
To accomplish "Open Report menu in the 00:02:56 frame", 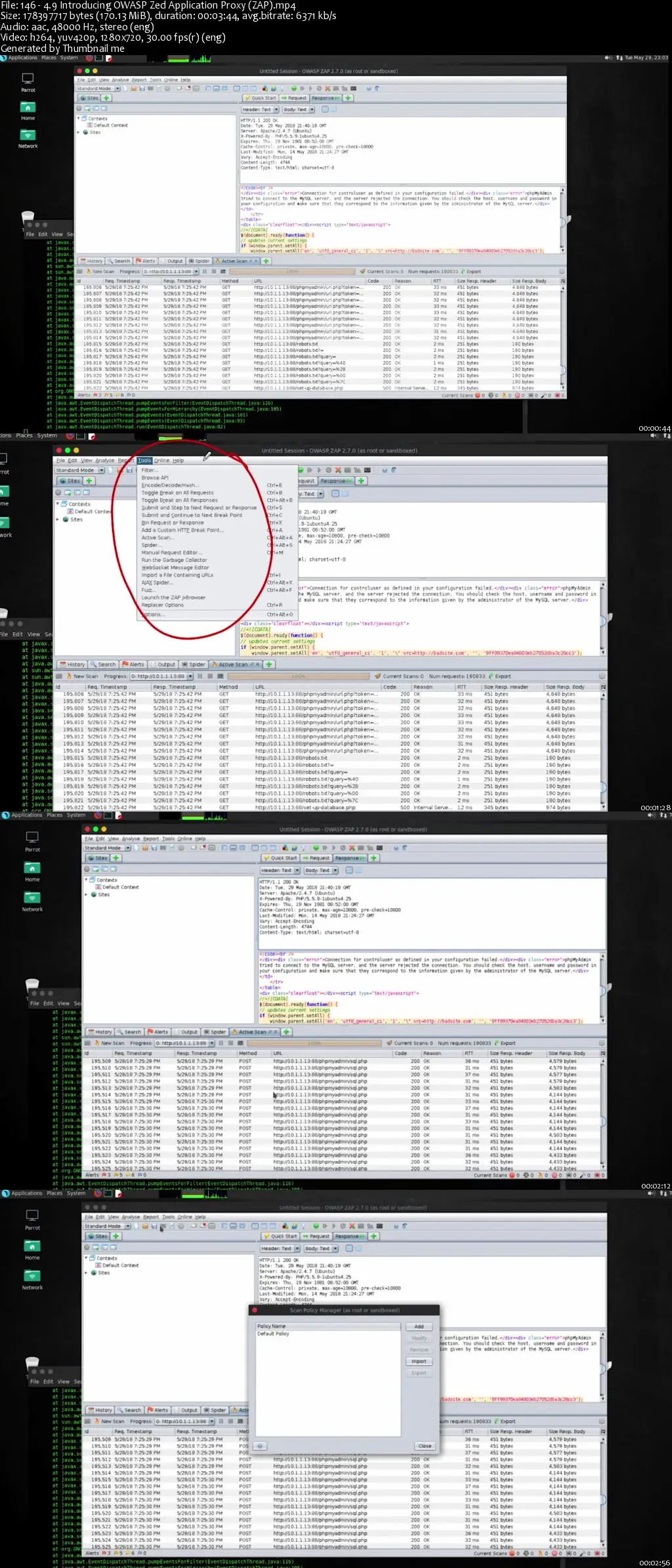I will [x=151, y=1217].
